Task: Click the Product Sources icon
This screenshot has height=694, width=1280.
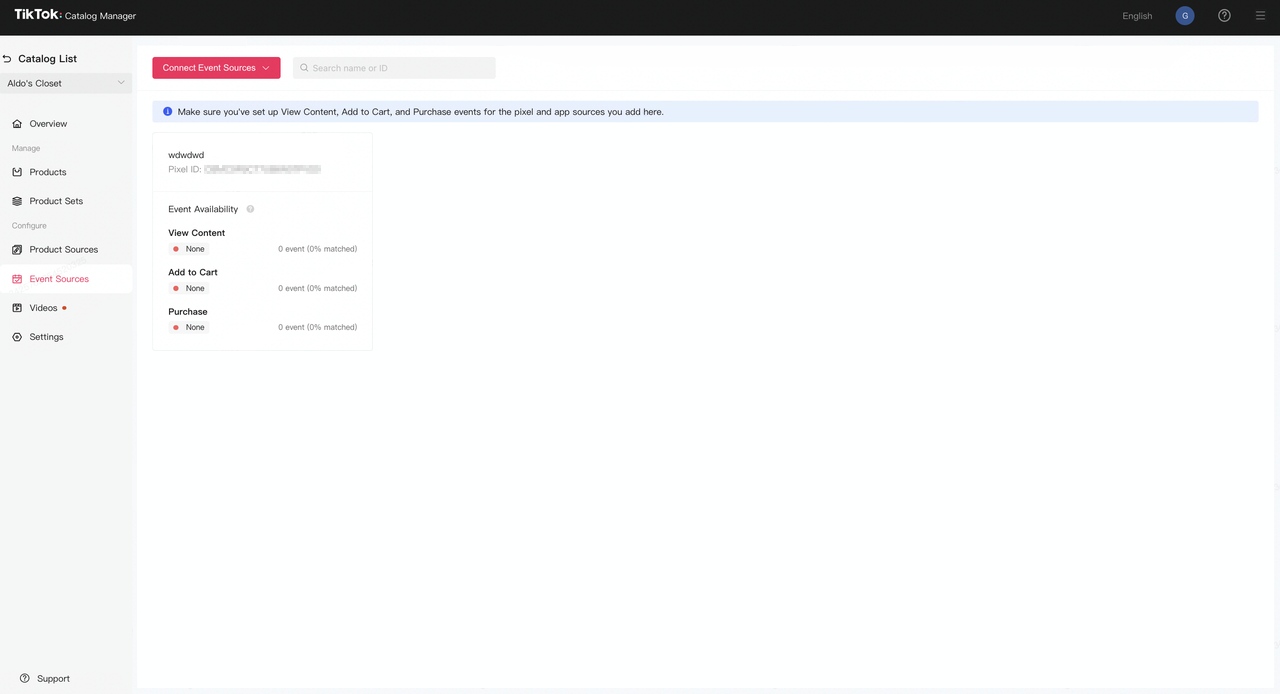Action: coord(17,250)
